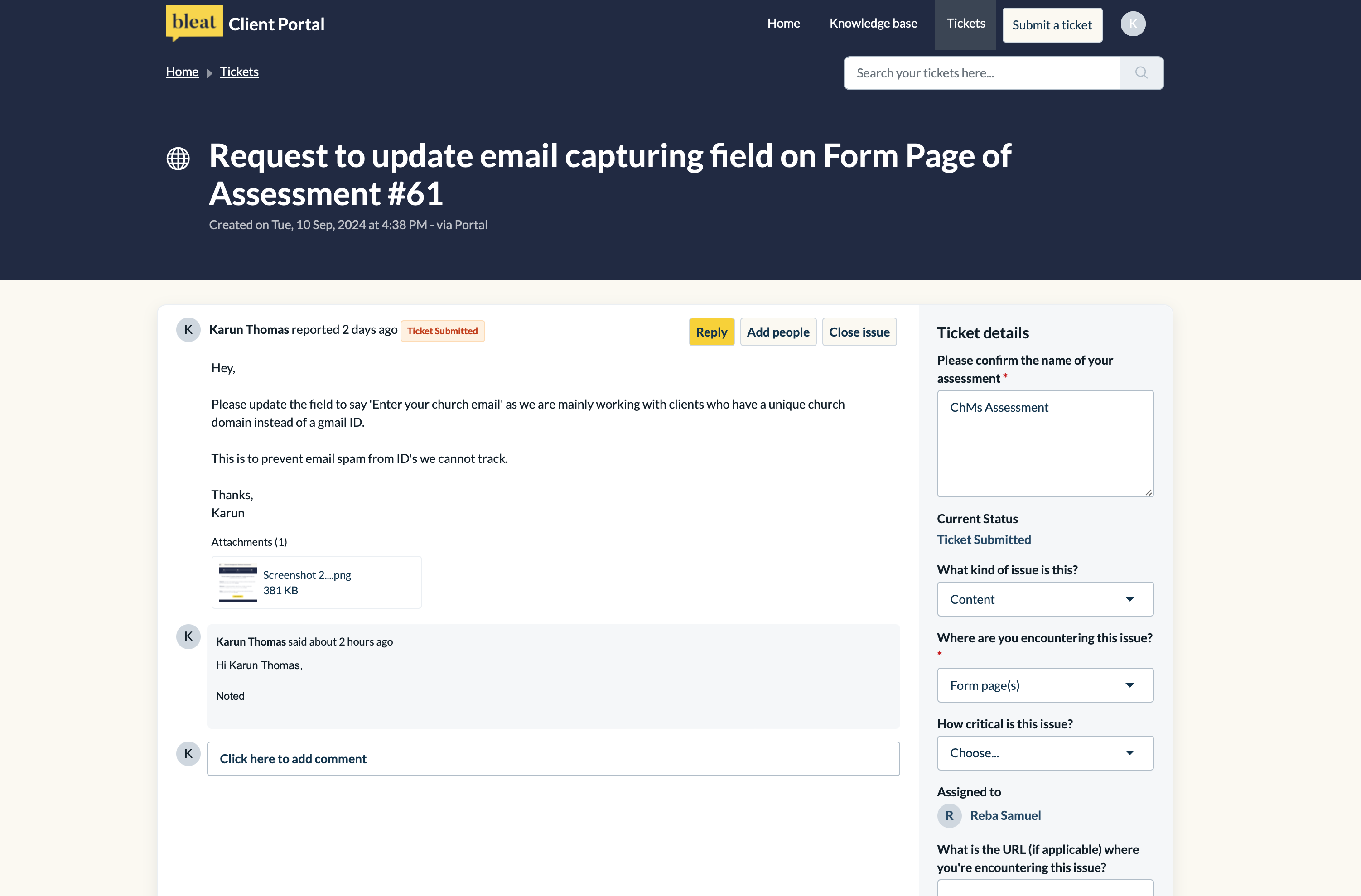This screenshot has width=1361, height=896.
Task: Click Karun Thomas reporter avatar
Action: coord(188,330)
